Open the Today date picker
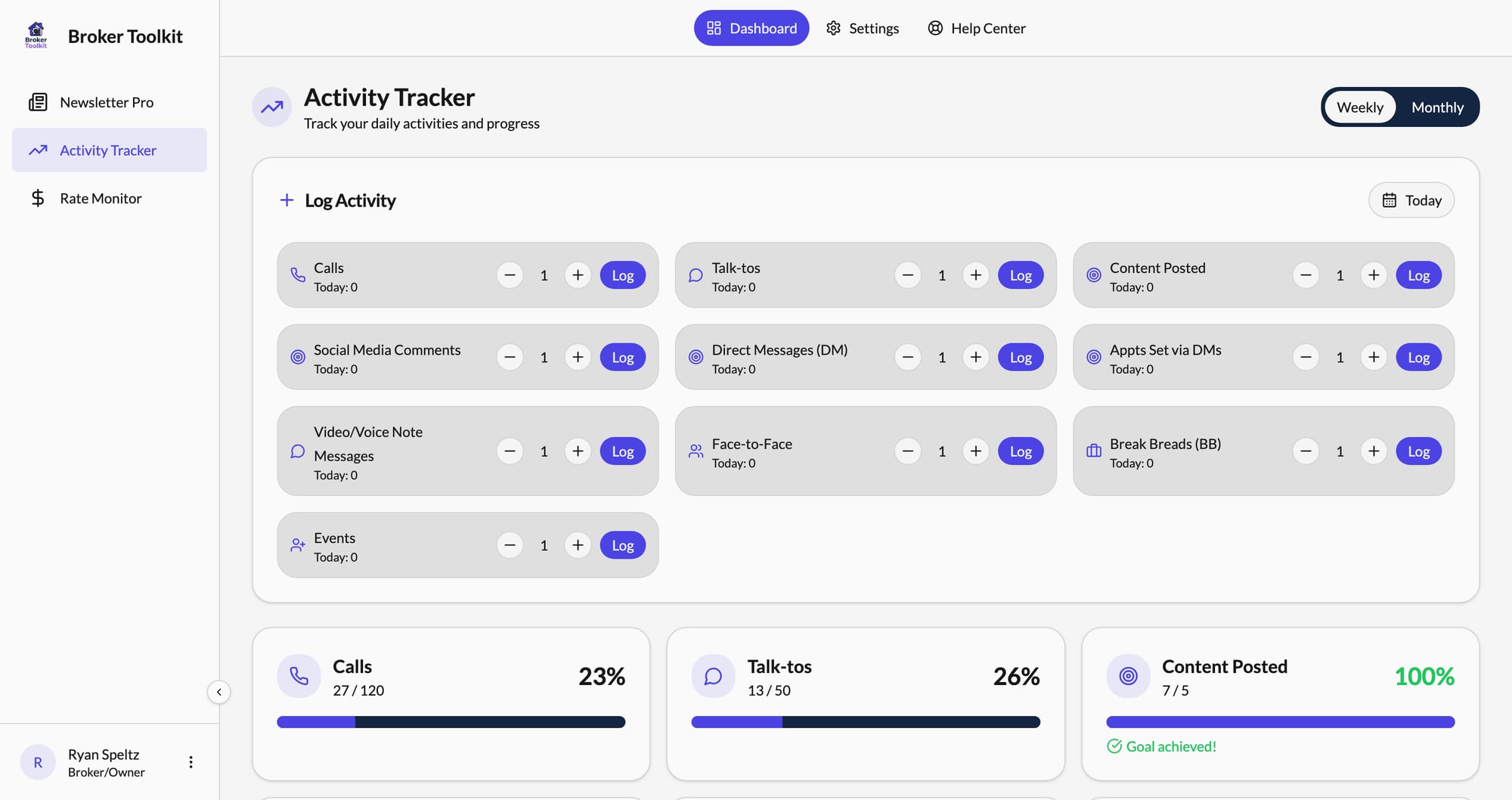Image resolution: width=1512 pixels, height=800 pixels. click(x=1411, y=200)
